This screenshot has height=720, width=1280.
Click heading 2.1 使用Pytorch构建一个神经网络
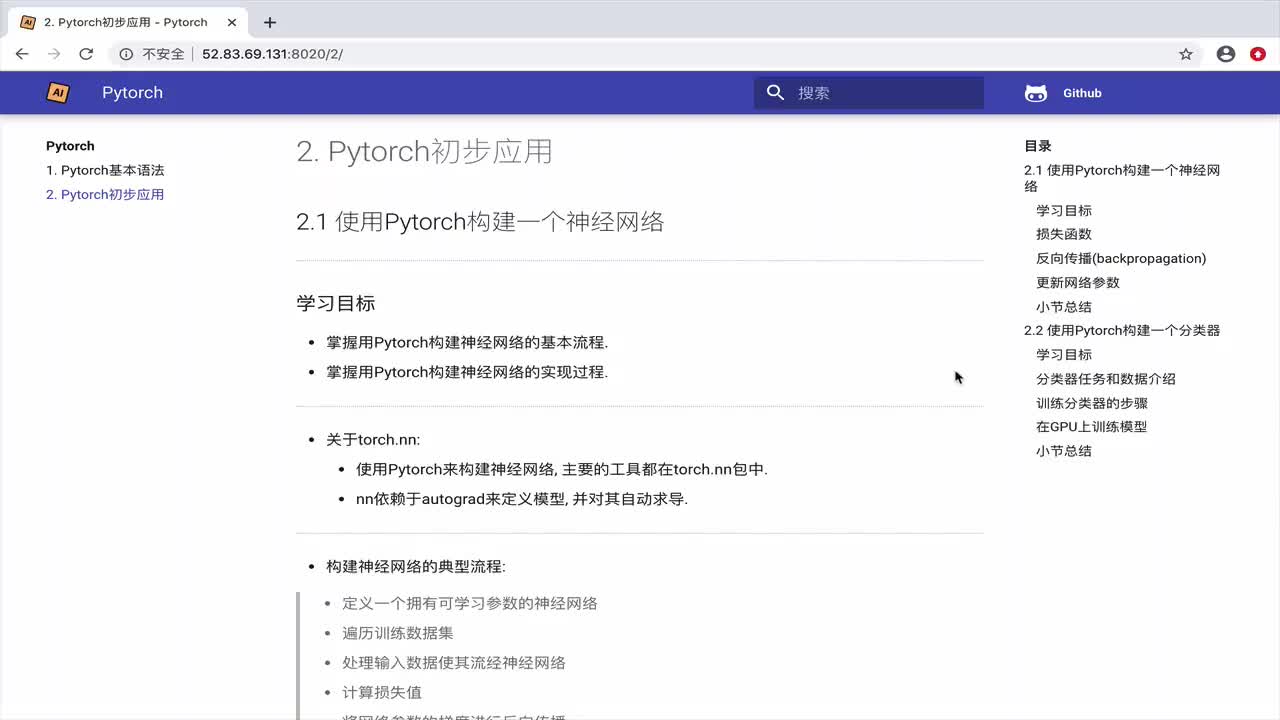[x=480, y=221]
